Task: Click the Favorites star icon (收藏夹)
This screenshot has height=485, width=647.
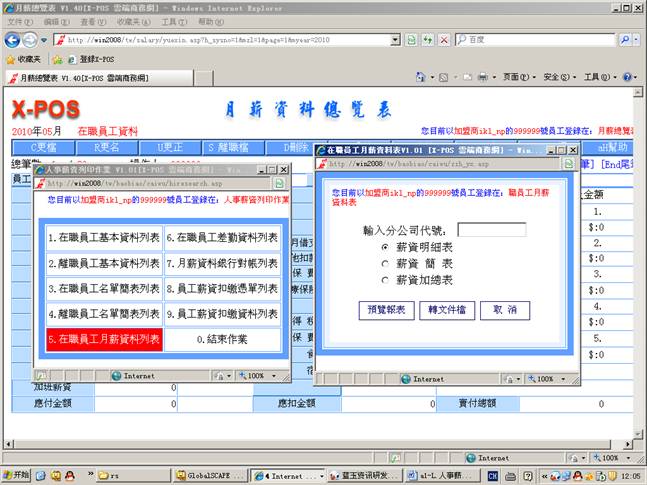Action: click(x=10, y=59)
